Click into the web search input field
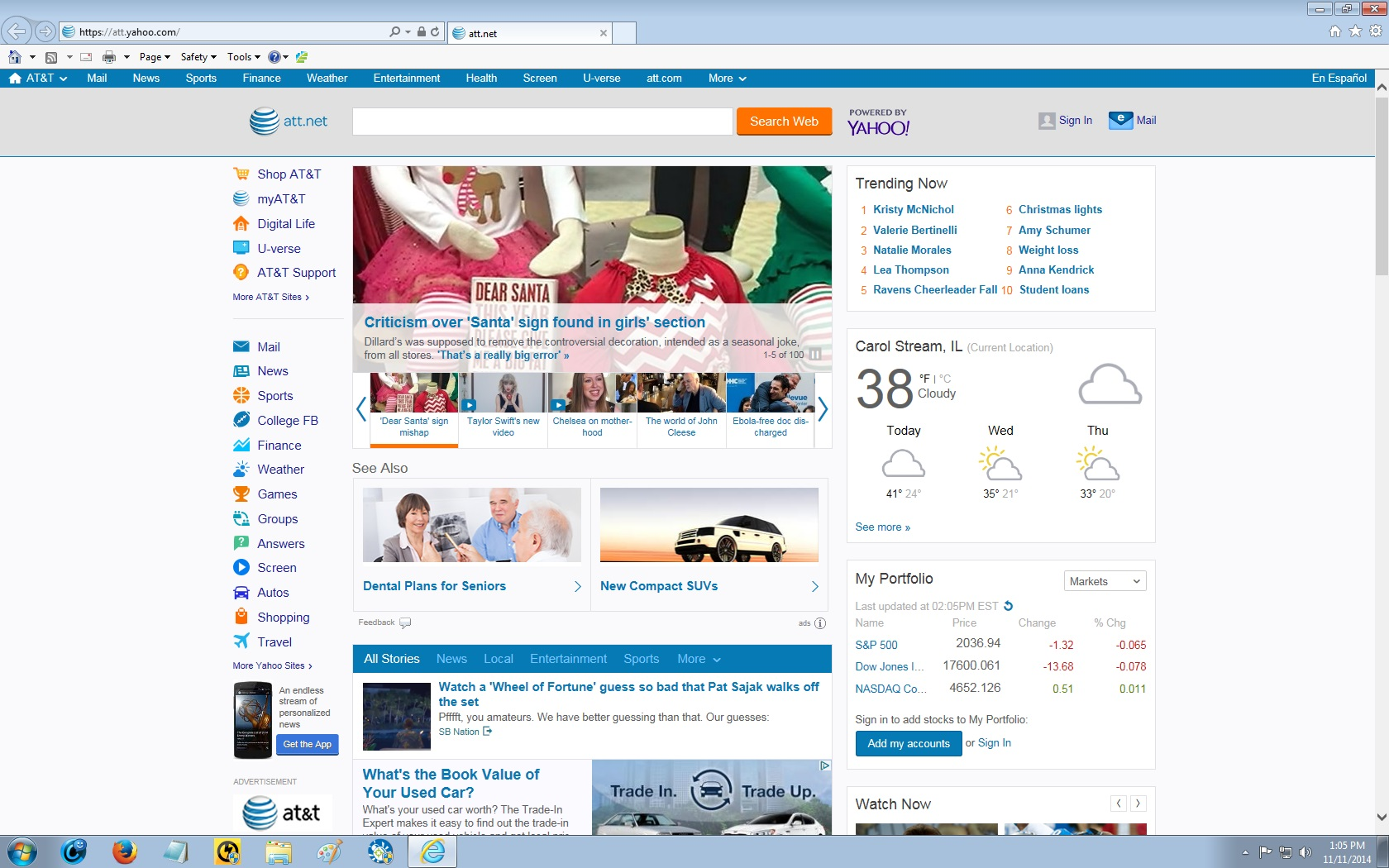Image resolution: width=1389 pixels, height=868 pixels. point(542,121)
